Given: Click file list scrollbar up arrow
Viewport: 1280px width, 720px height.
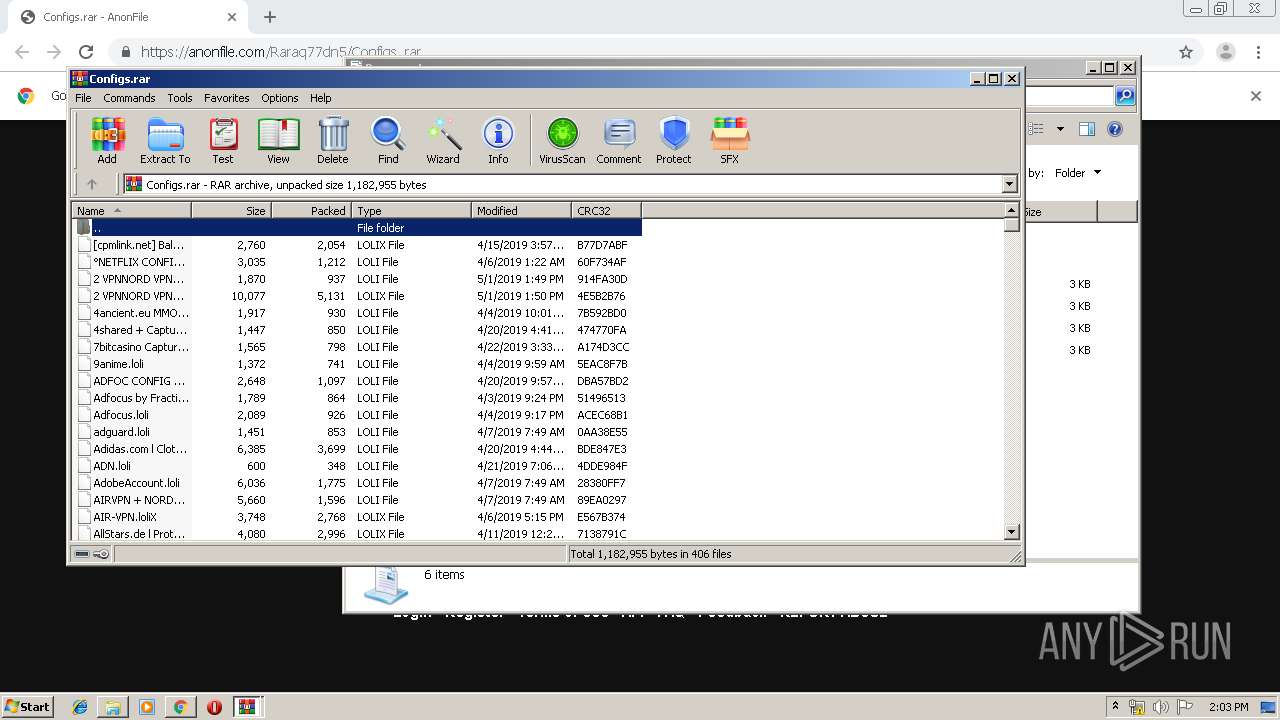Looking at the screenshot, I should [x=1011, y=210].
